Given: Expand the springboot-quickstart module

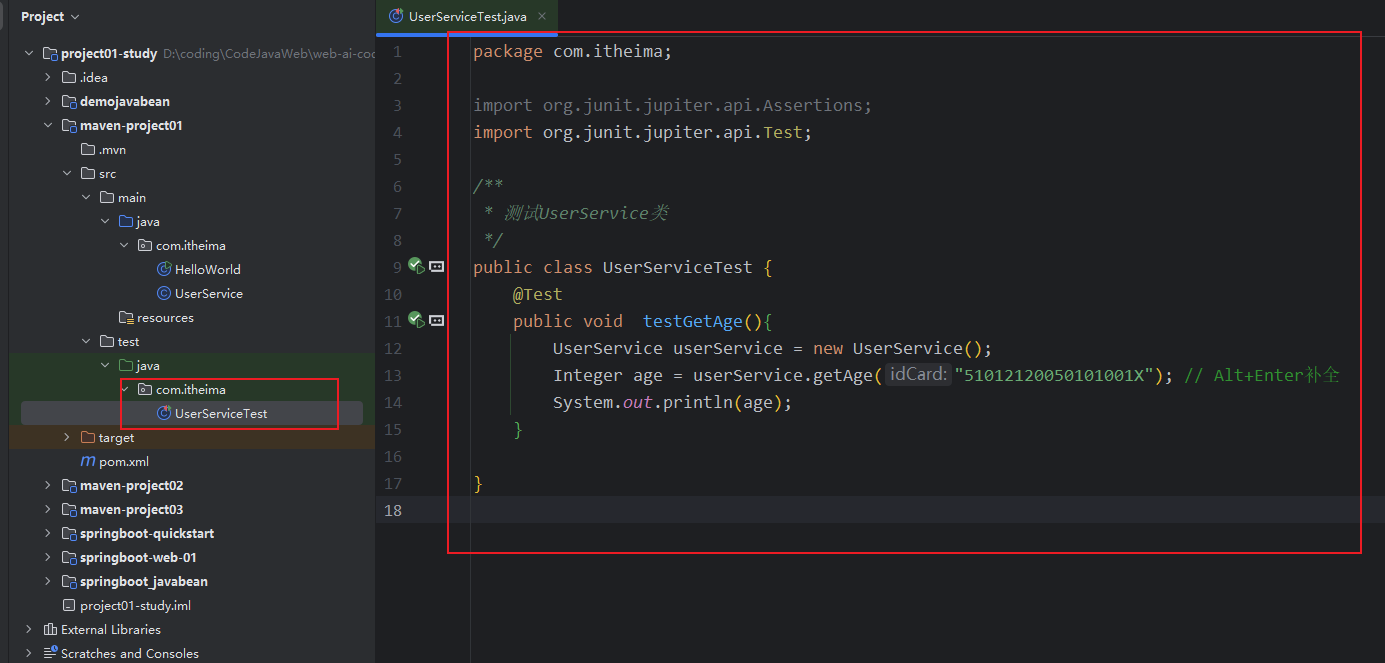Looking at the screenshot, I should point(48,533).
